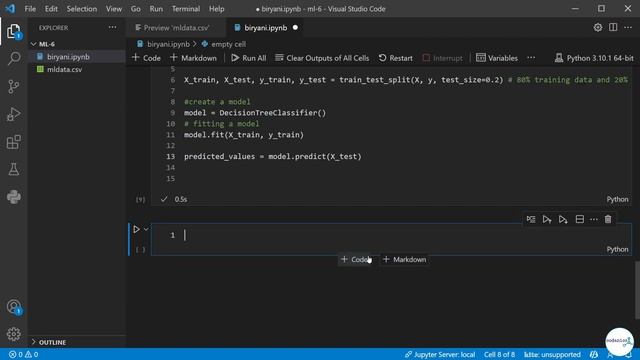The width and height of the screenshot is (640, 360).
Task: Open the Terminal menu
Action: [x=186, y=9]
